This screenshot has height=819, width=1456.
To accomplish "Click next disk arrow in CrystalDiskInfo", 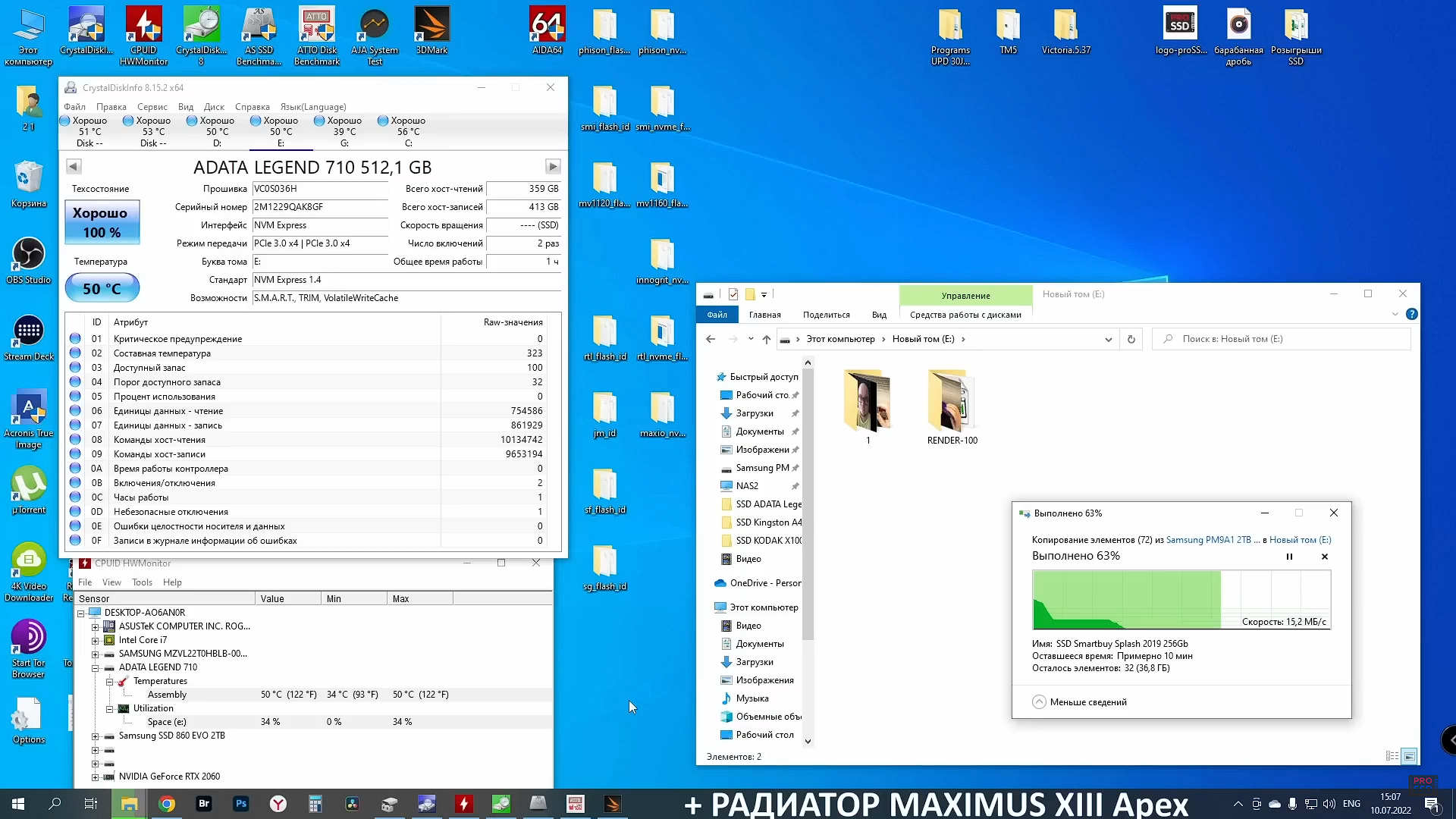I will click(553, 167).
